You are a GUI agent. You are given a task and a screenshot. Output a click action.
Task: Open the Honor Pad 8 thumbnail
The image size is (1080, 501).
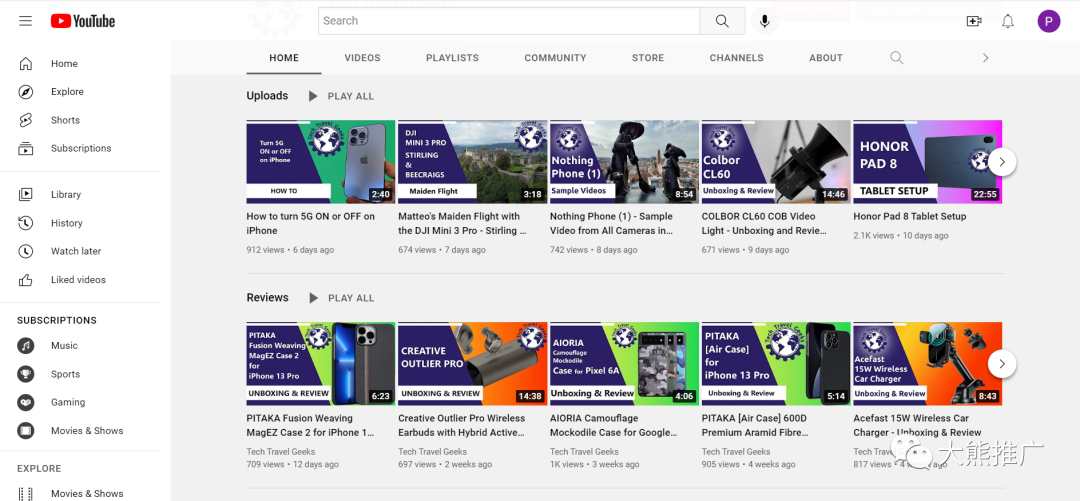(x=928, y=162)
